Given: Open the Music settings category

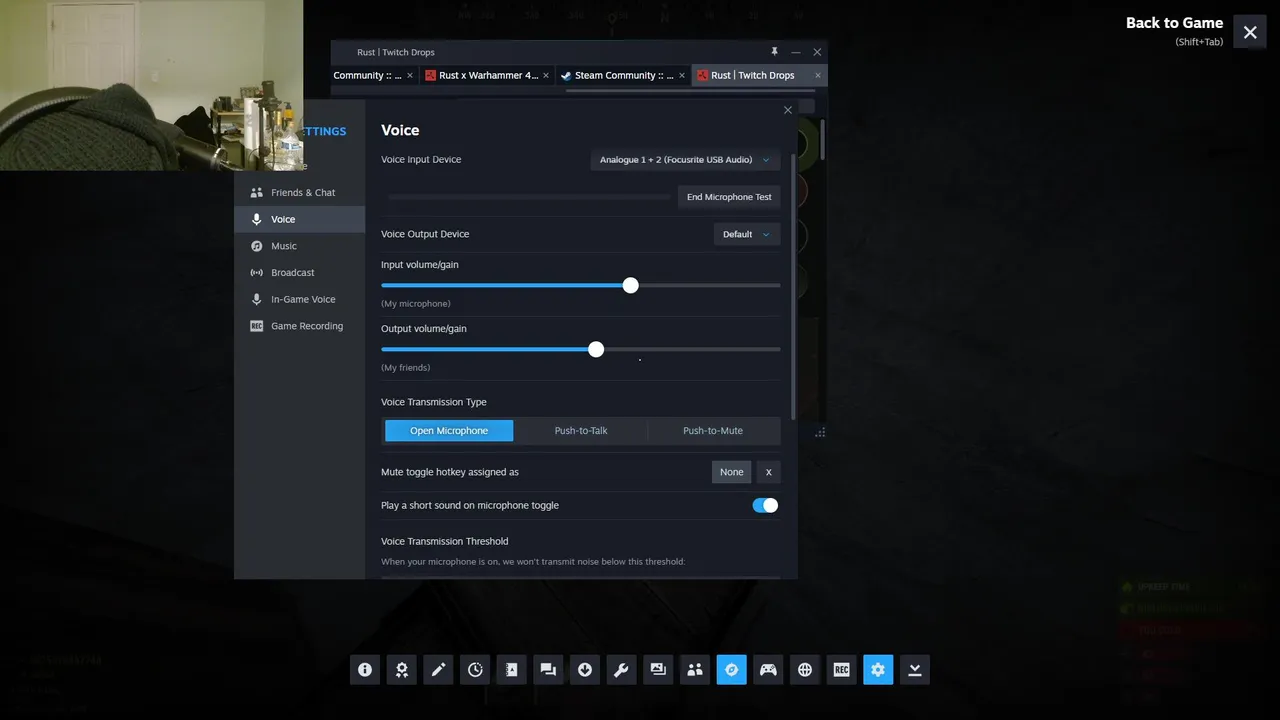Looking at the screenshot, I should click(x=300, y=246).
